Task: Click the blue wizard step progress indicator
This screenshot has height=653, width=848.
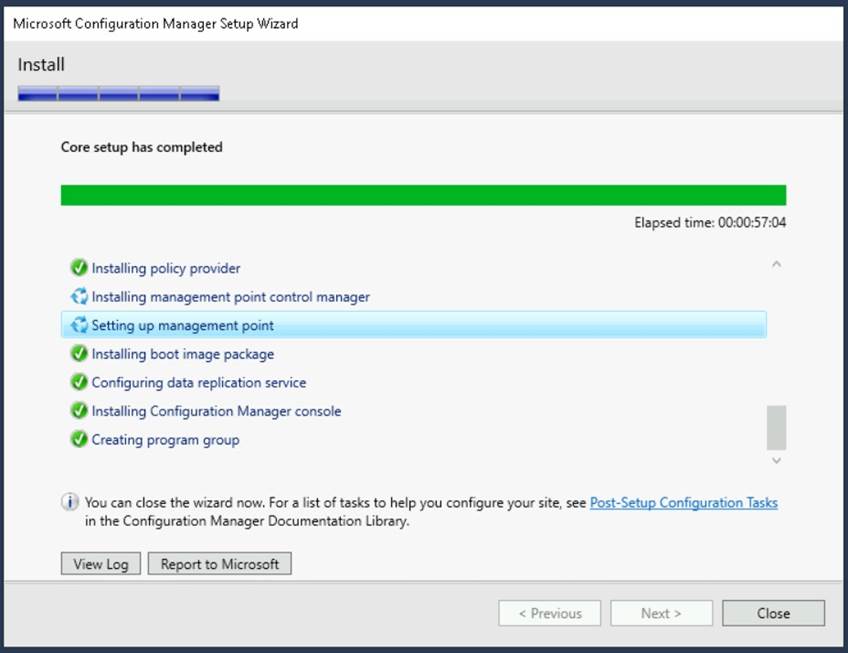Action: 118,93
